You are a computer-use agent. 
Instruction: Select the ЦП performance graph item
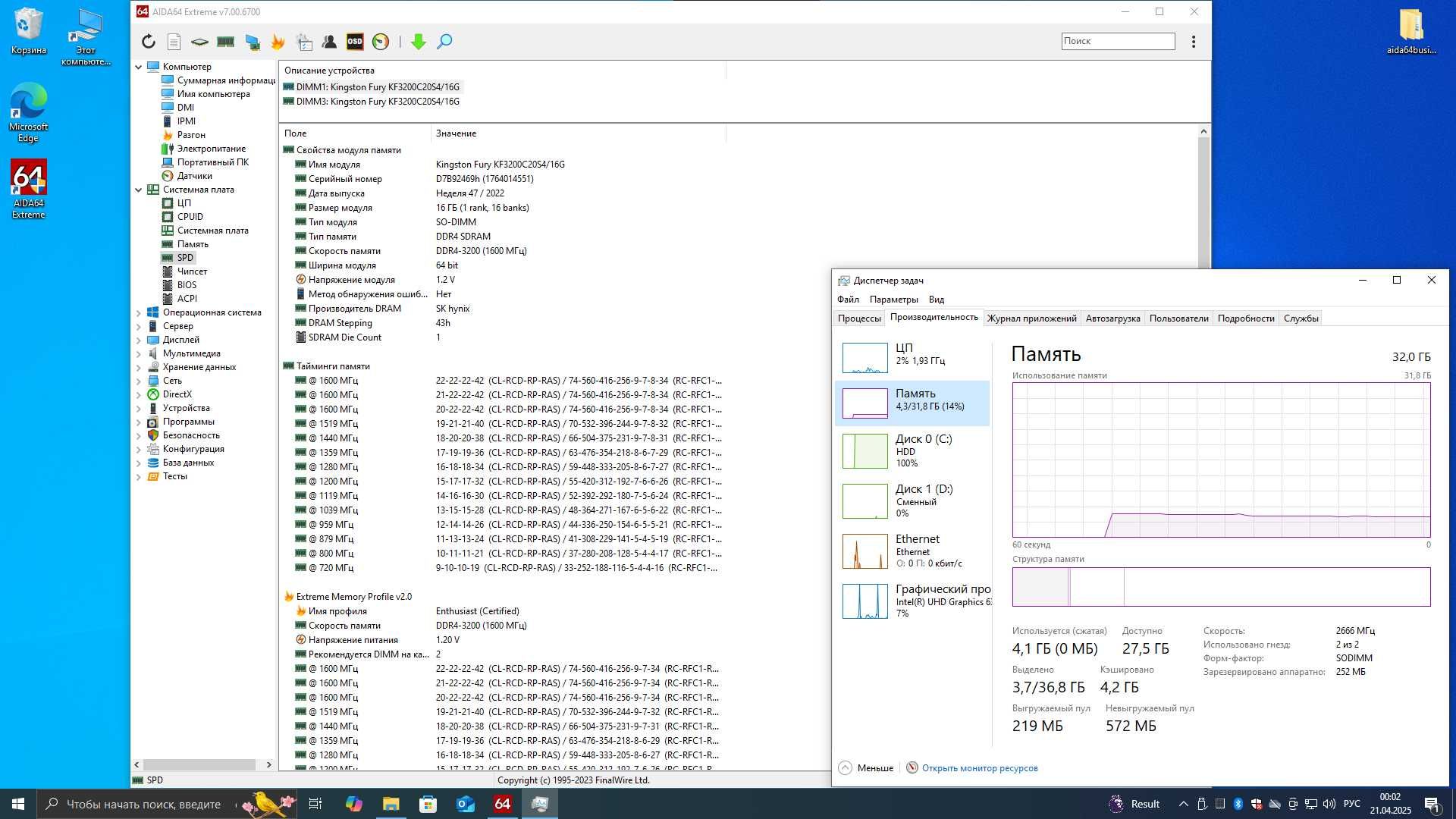tap(912, 357)
